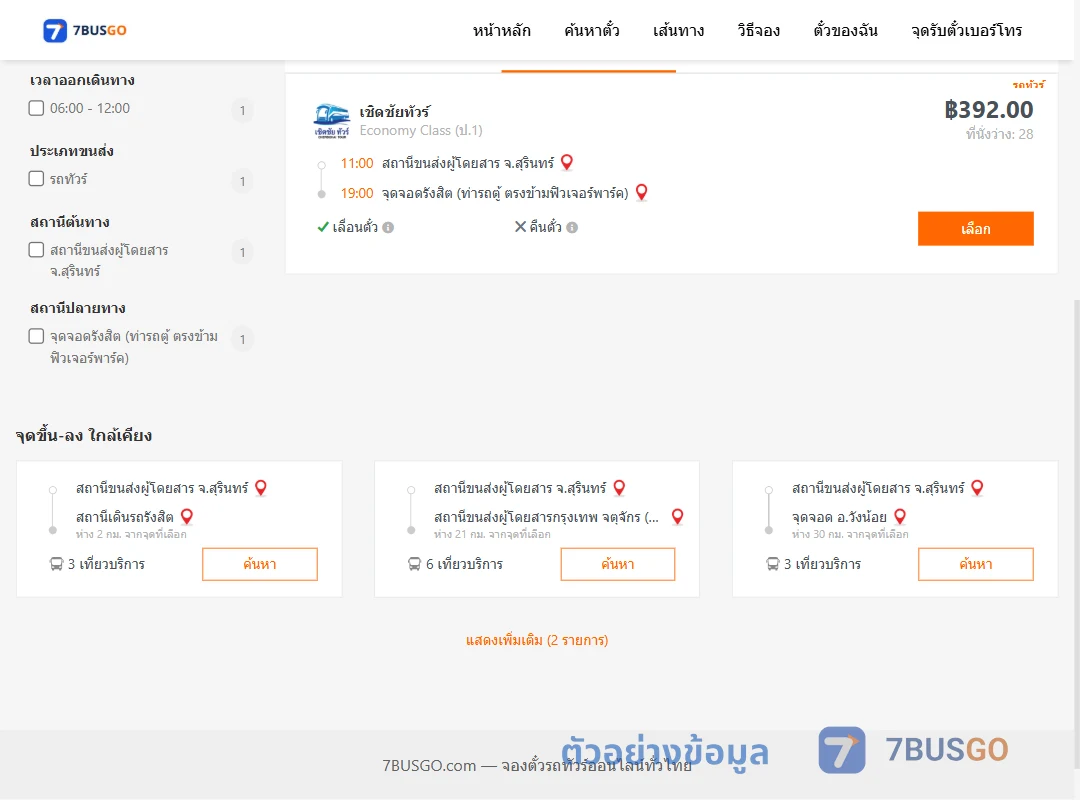Open map pin for 19:00 Rangsit stop
1080x800 pixels.
coord(641,192)
